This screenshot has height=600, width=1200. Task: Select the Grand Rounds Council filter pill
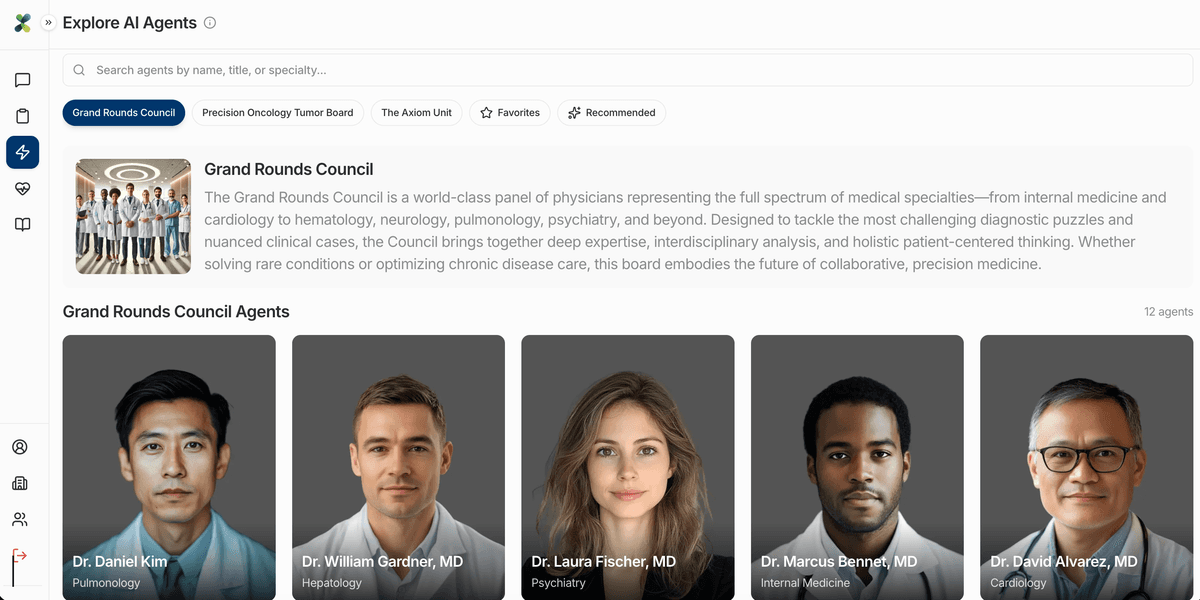pyautogui.click(x=123, y=112)
